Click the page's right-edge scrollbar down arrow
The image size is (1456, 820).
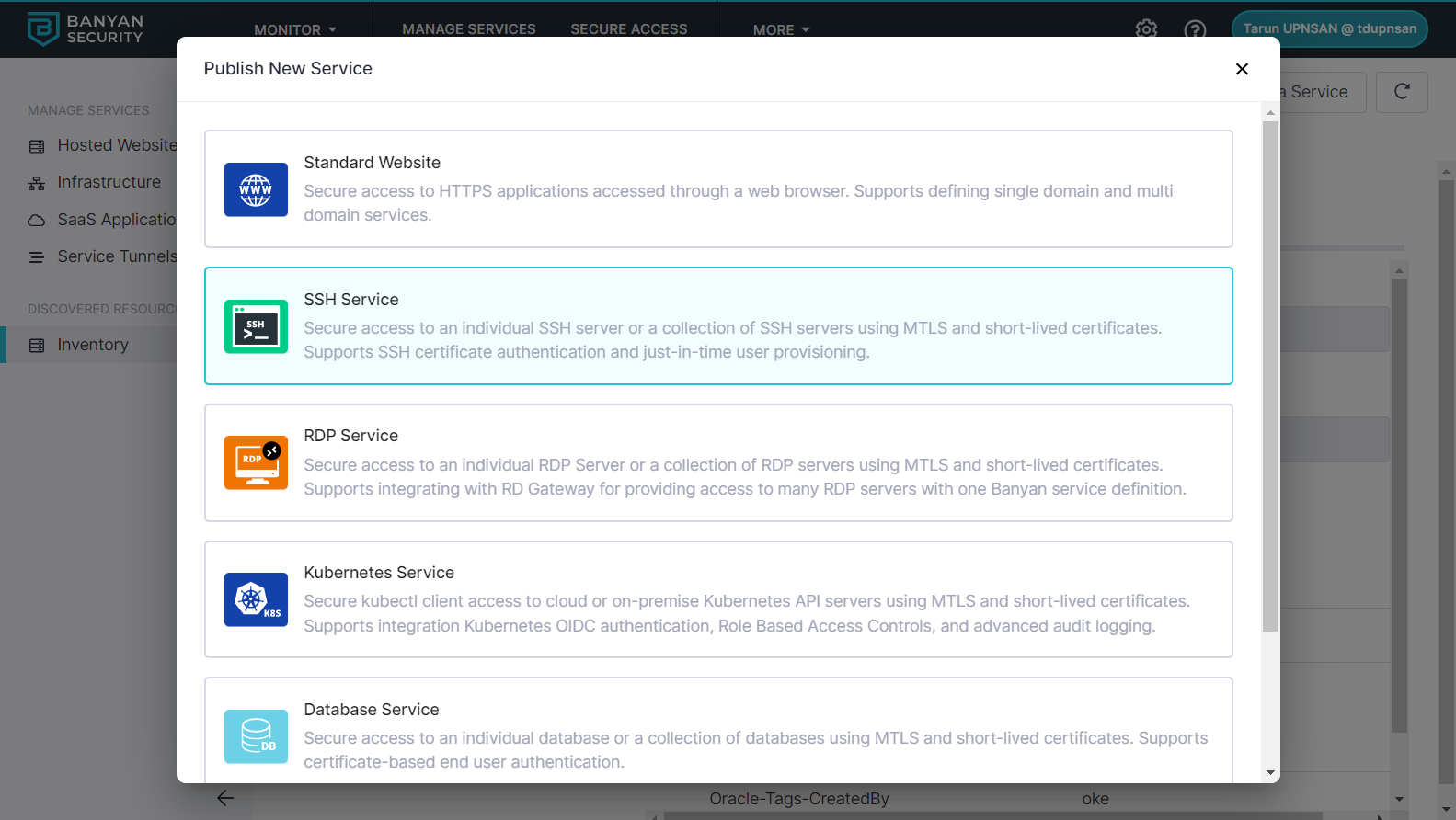(x=1446, y=811)
